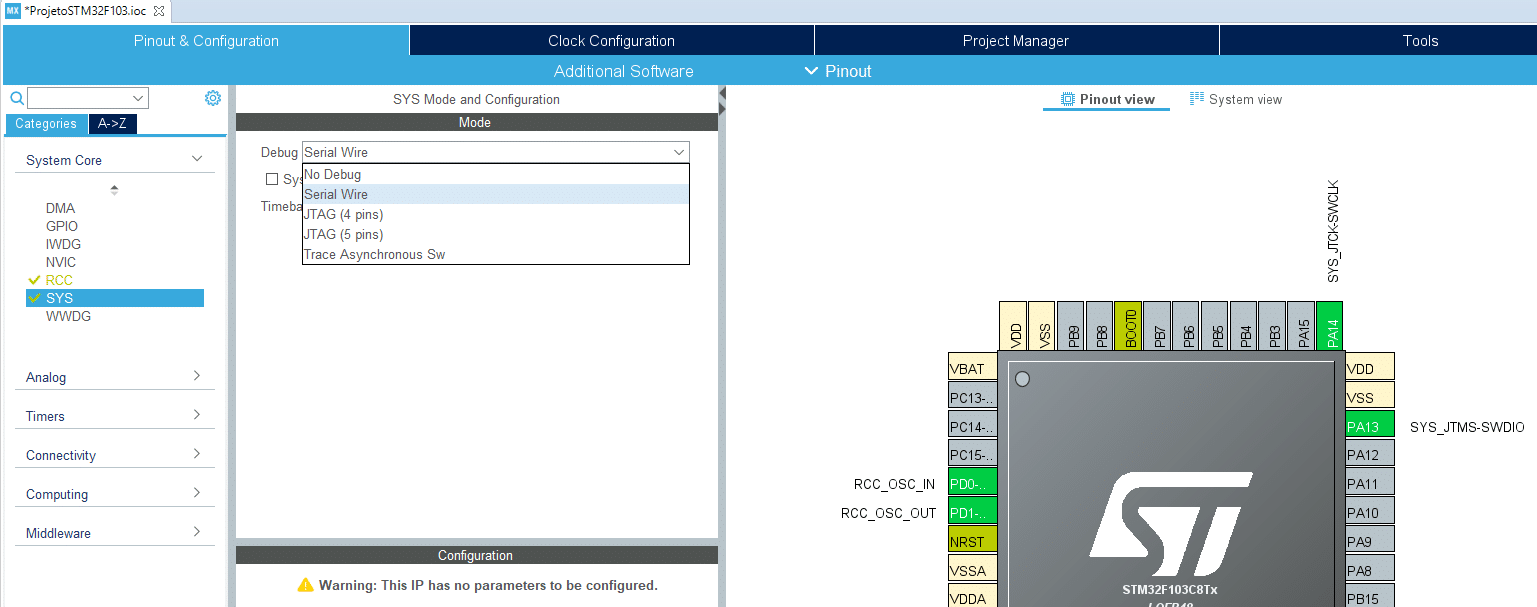1537x607 pixels.
Task: Close the ProjetoSTM32F103.ioc editor tab
Action: 159,10
